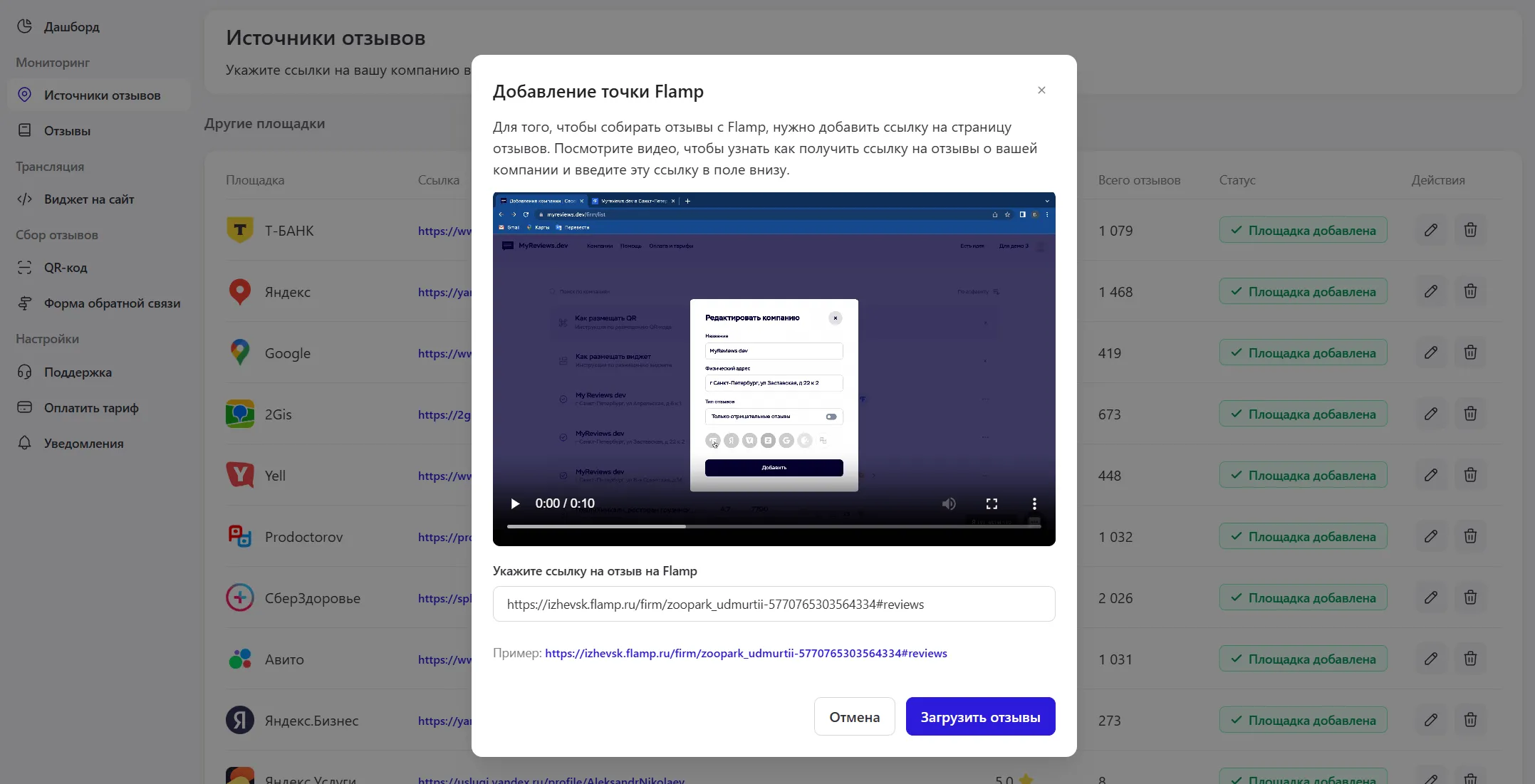
Task: Edit the Т-БАНК source with pencil icon
Action: point(1431,231)
